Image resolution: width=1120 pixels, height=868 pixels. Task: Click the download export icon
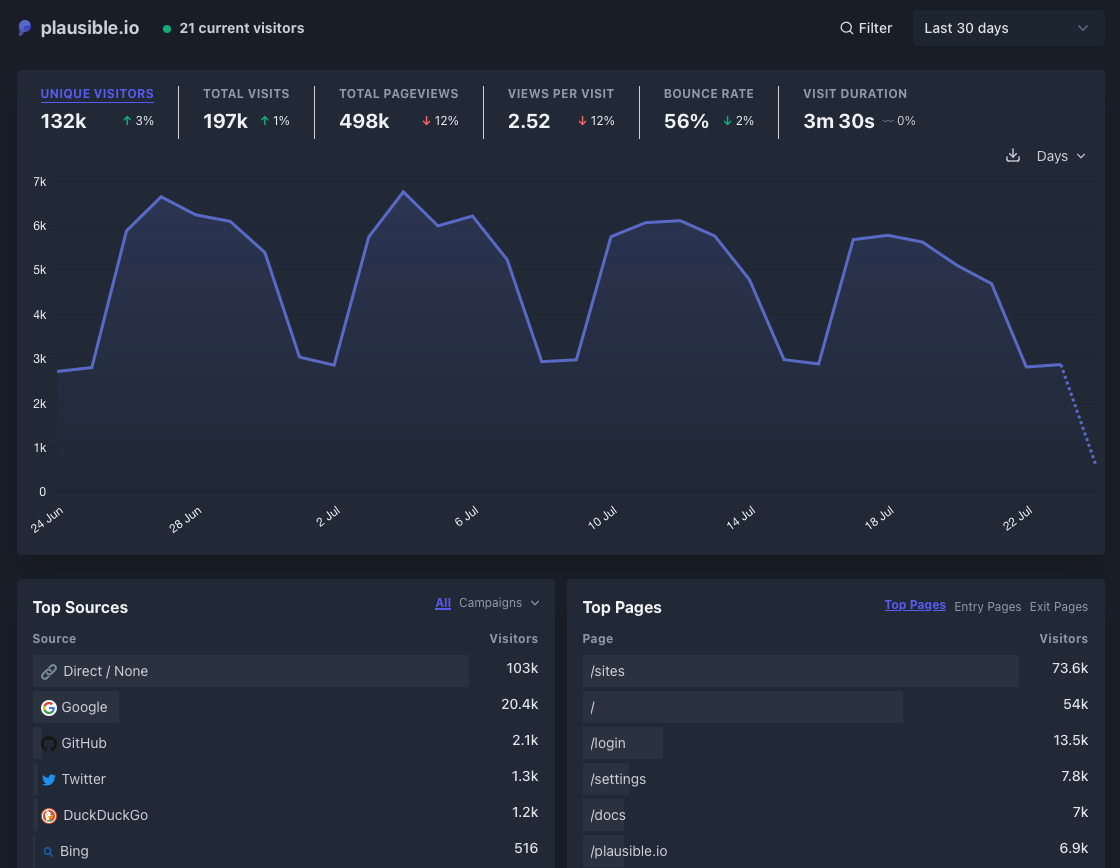tap(1012, 156)
